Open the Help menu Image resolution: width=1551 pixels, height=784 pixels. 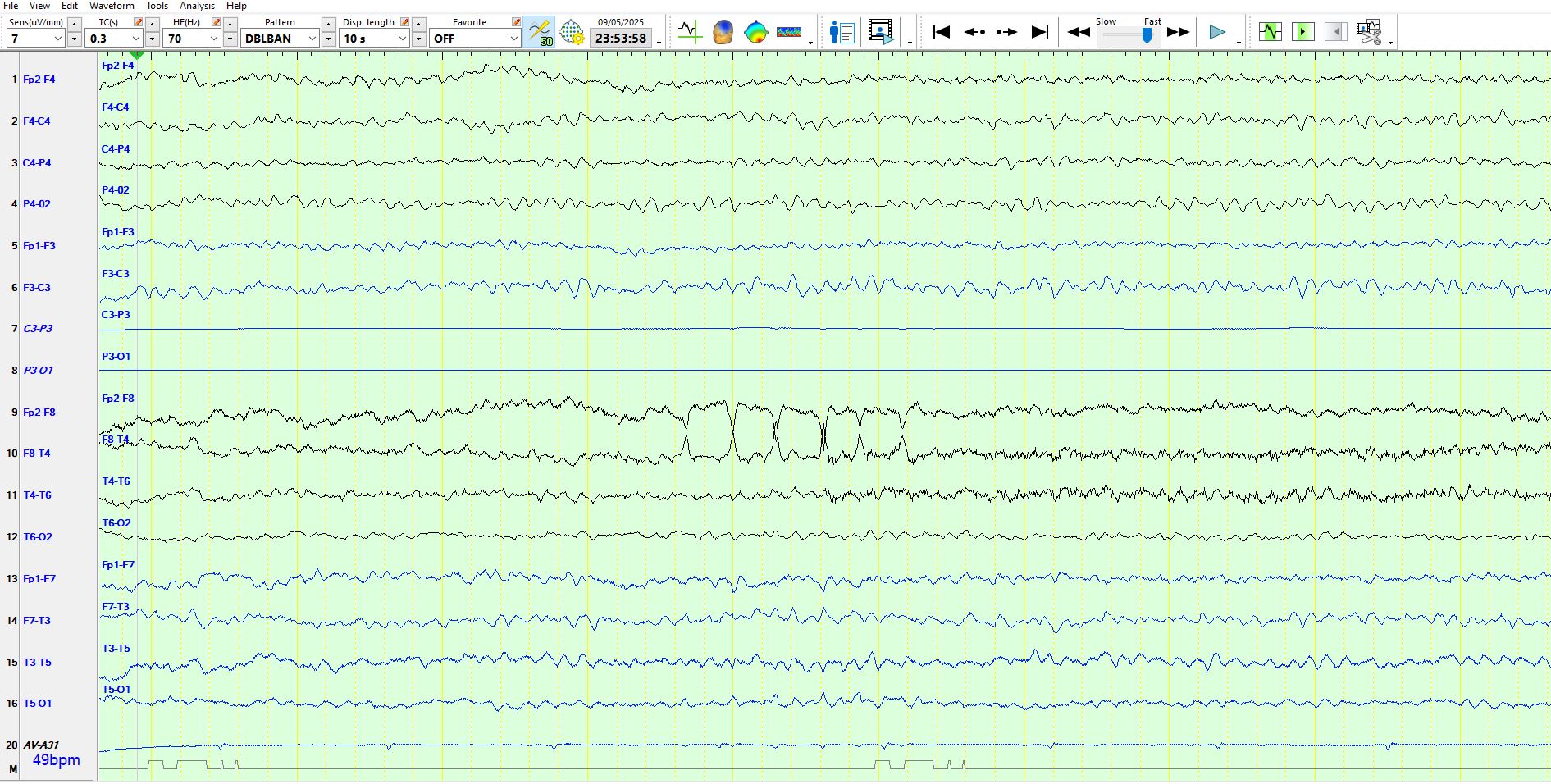[x=236, y=6]
